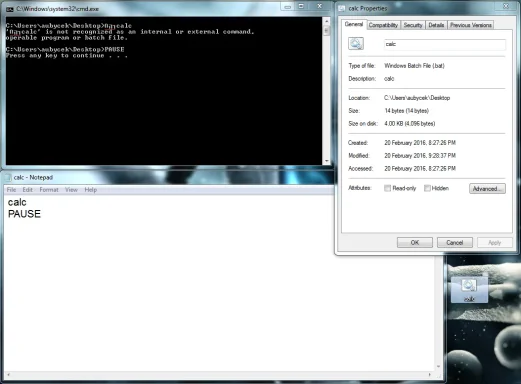Open Notepad File menu

pos(11,190)
